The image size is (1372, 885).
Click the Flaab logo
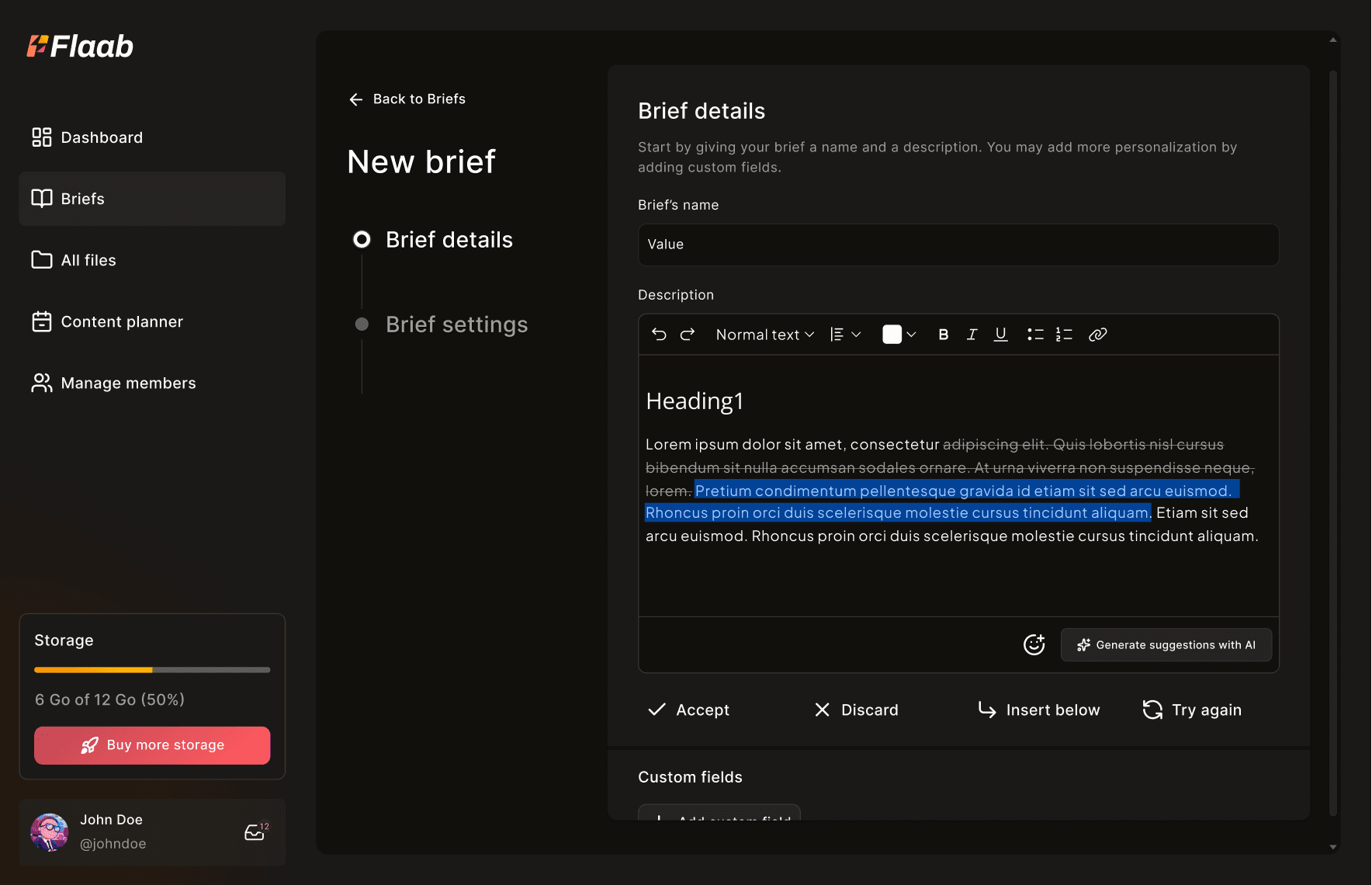(x=80, y=47)
